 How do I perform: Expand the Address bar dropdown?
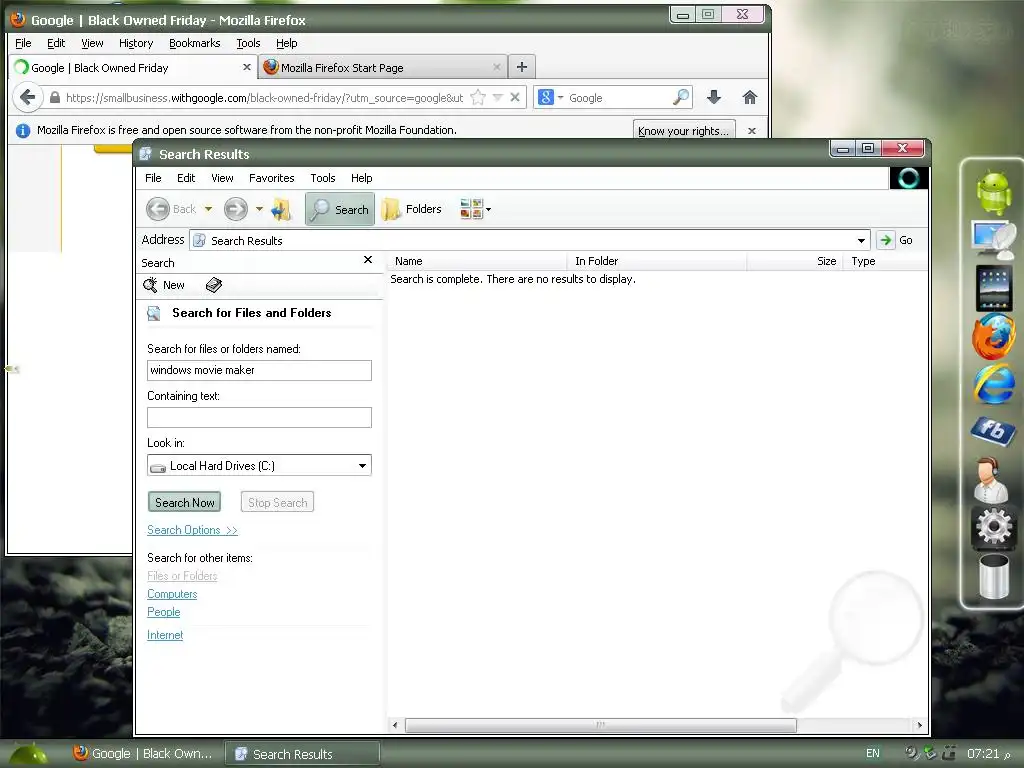coord(861,240)
